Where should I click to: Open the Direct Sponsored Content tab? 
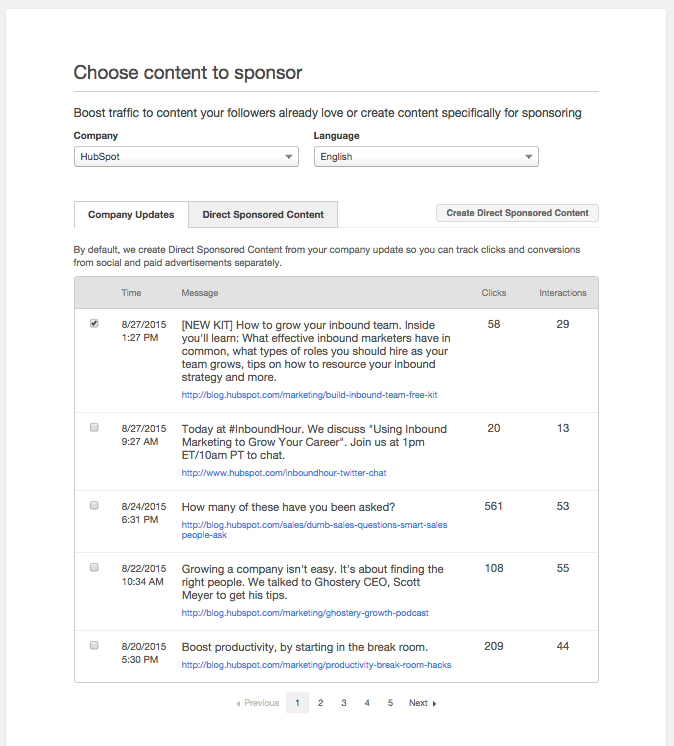[263, 214]
